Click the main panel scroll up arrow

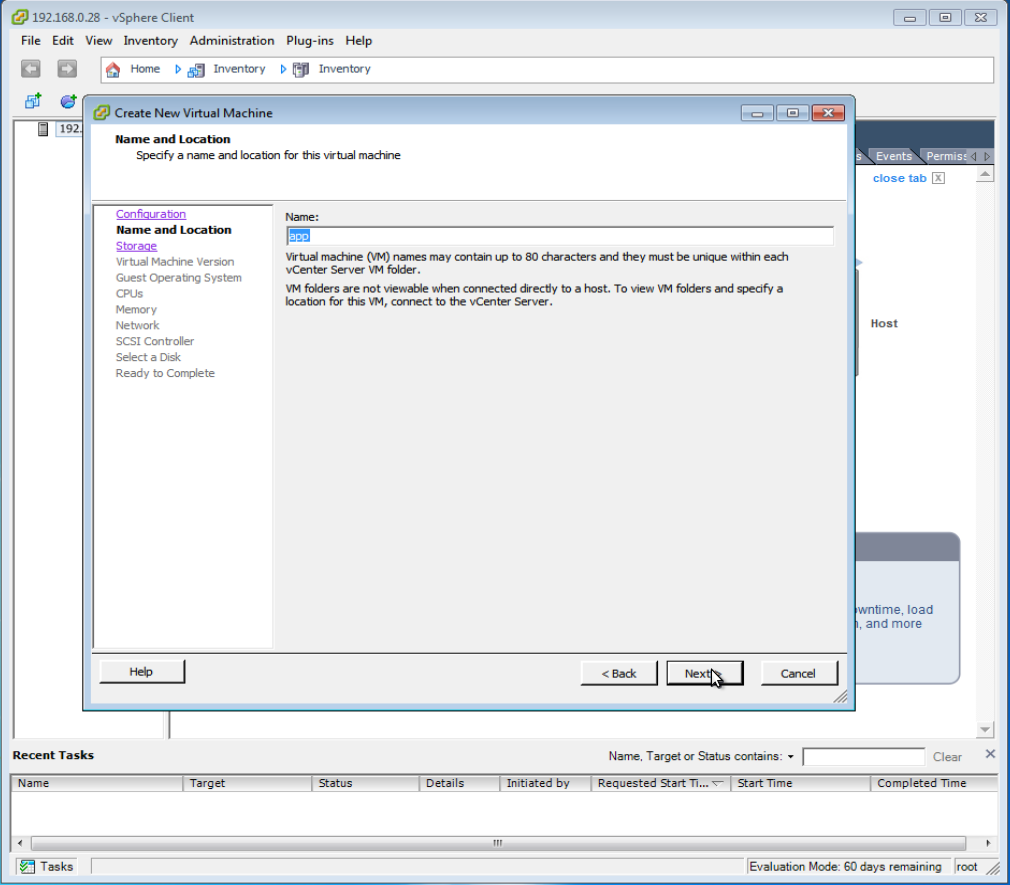tap(984, 174)
